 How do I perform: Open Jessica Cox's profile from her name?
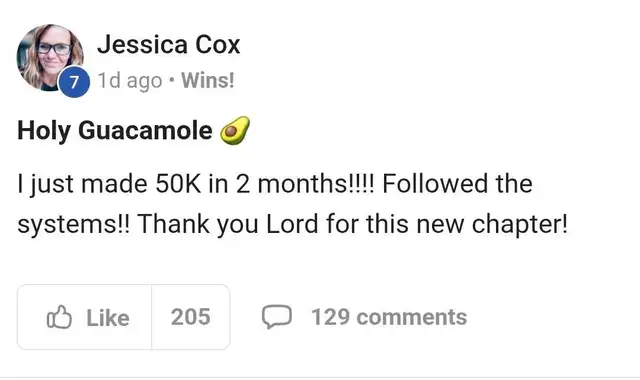pos(169,44)
